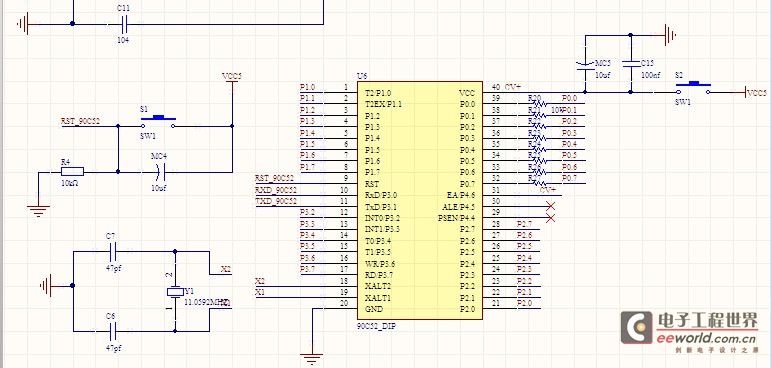771x368 pixels.
Task: Select capacitor symbol C11
Action: pyautogui.click(x=124, y=23)
